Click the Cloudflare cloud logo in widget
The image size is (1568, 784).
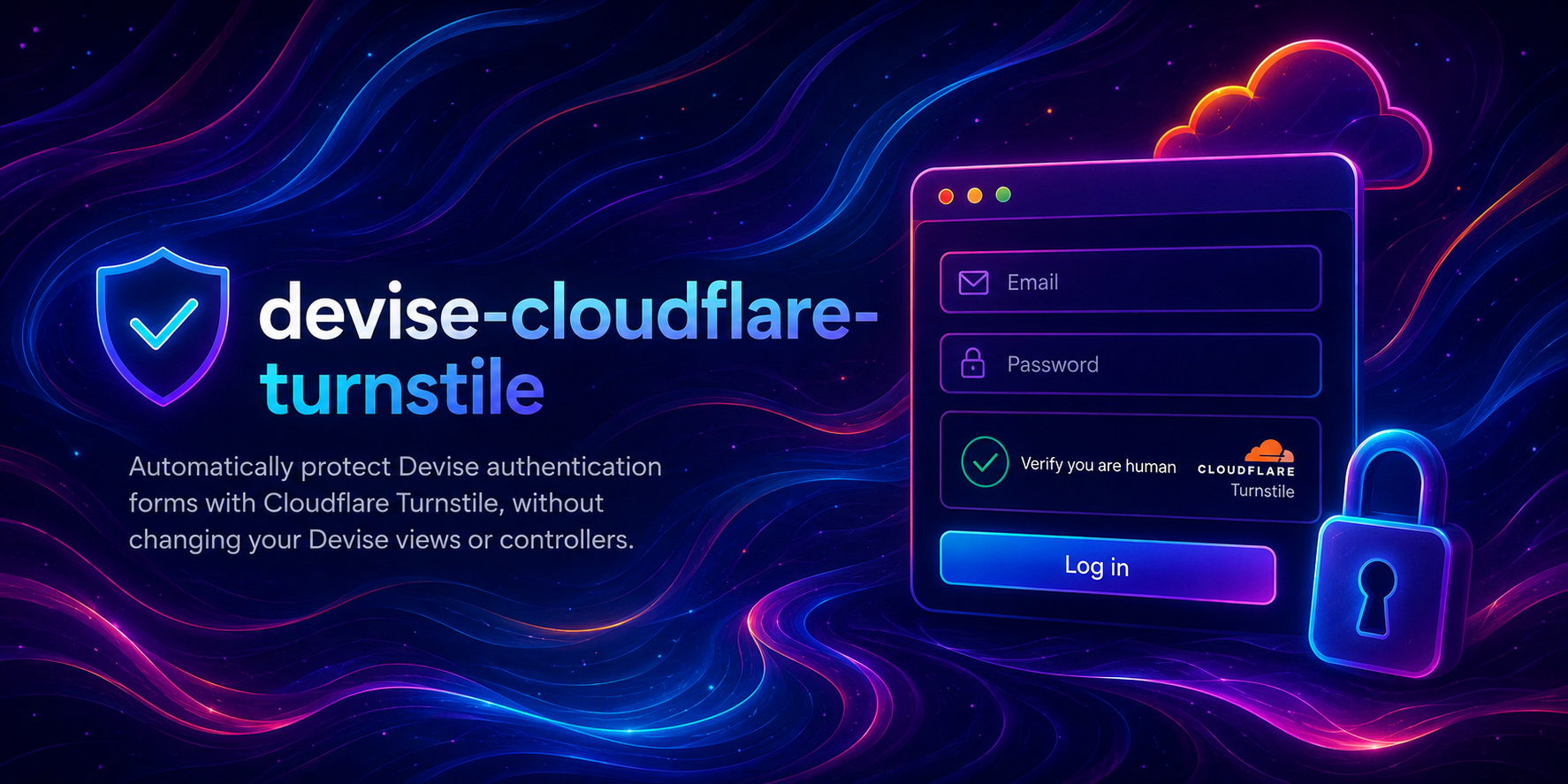click(x=1269, y=451)
